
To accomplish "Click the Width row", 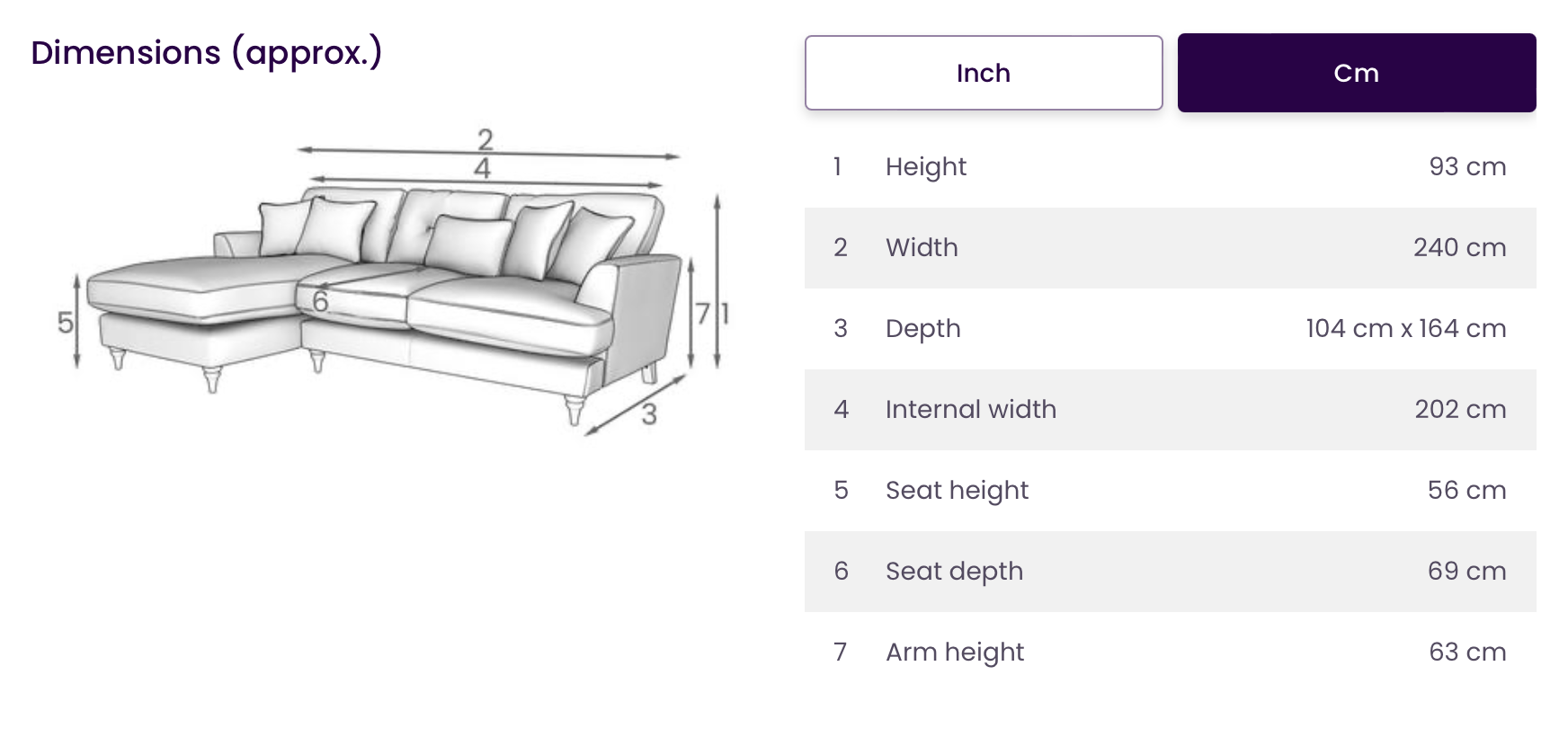I will click(1170, 248).
